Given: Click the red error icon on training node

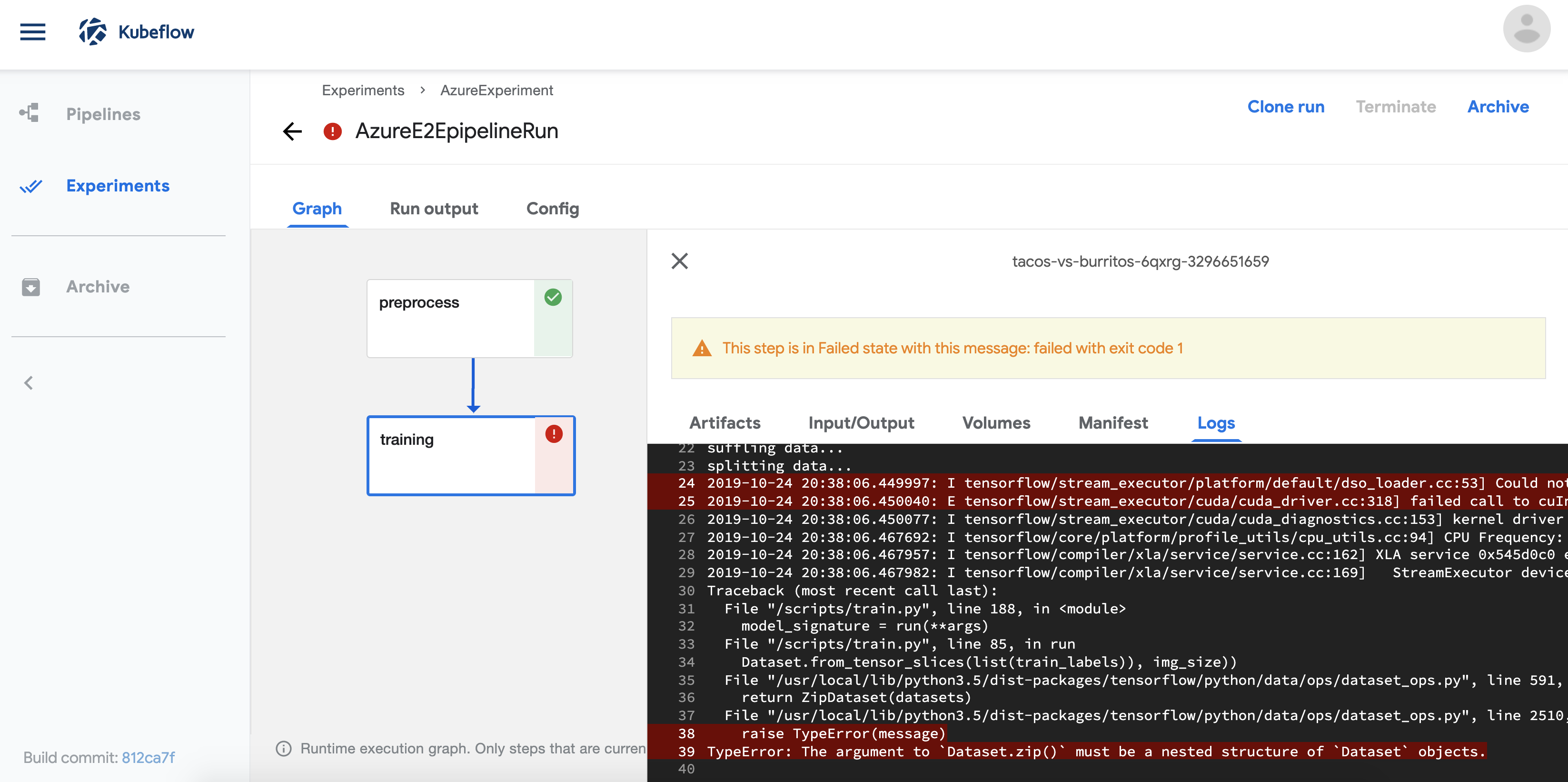Looking at the screenshot, I should (554, 434).
